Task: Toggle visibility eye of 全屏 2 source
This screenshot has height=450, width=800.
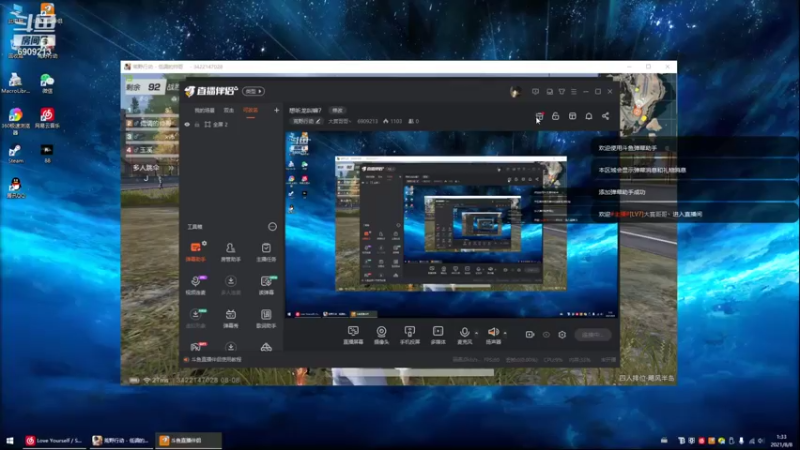Action: (x=187, y=124)
